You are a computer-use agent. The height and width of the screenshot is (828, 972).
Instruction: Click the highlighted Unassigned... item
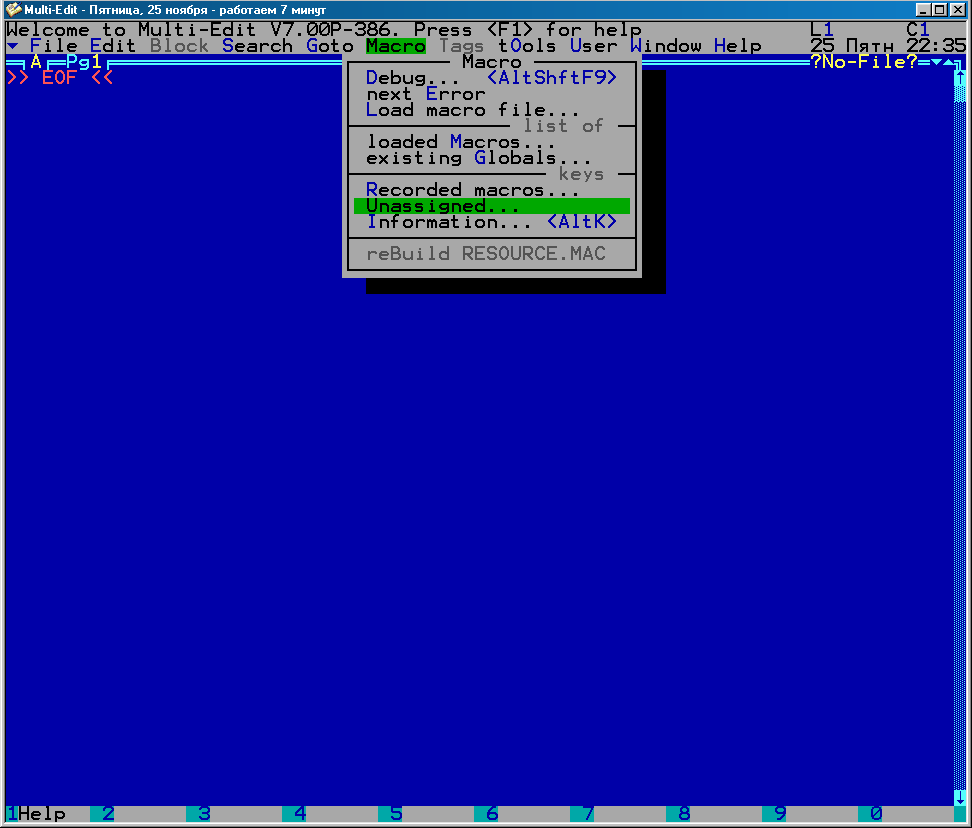[442, 206]
